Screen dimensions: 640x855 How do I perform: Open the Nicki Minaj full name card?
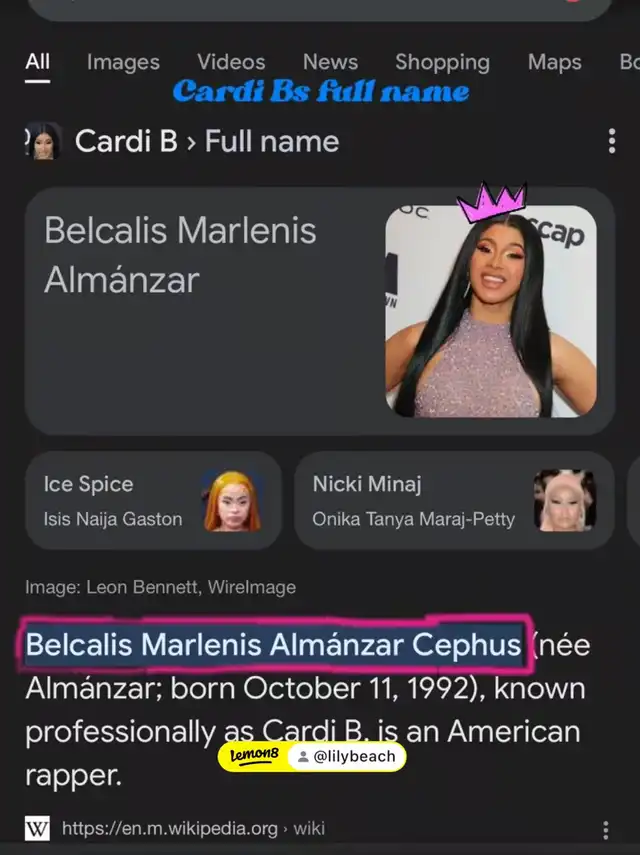click(x=454, y=501)
